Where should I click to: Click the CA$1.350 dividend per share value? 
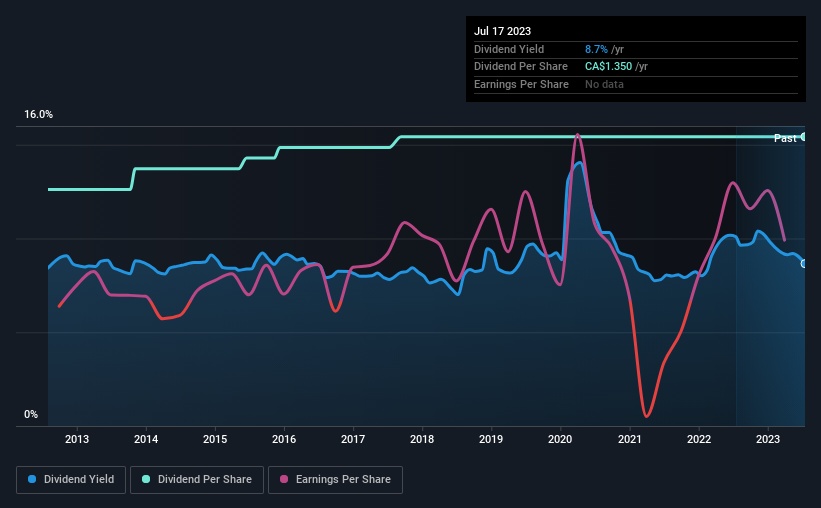click(x=608, y=67)
